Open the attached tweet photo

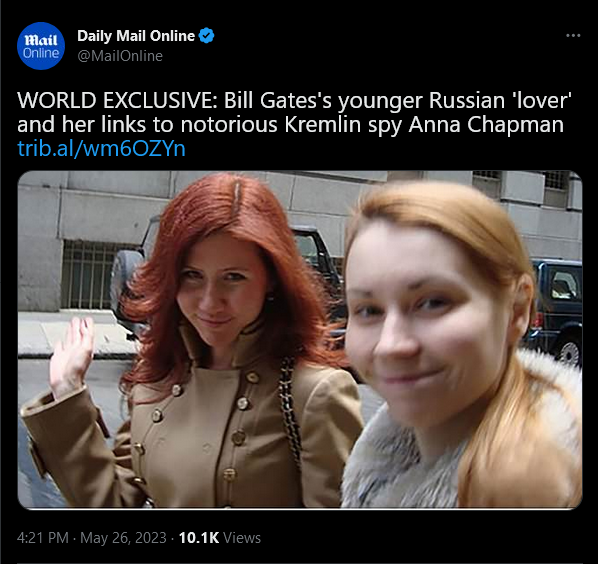[x=300, y=339]
